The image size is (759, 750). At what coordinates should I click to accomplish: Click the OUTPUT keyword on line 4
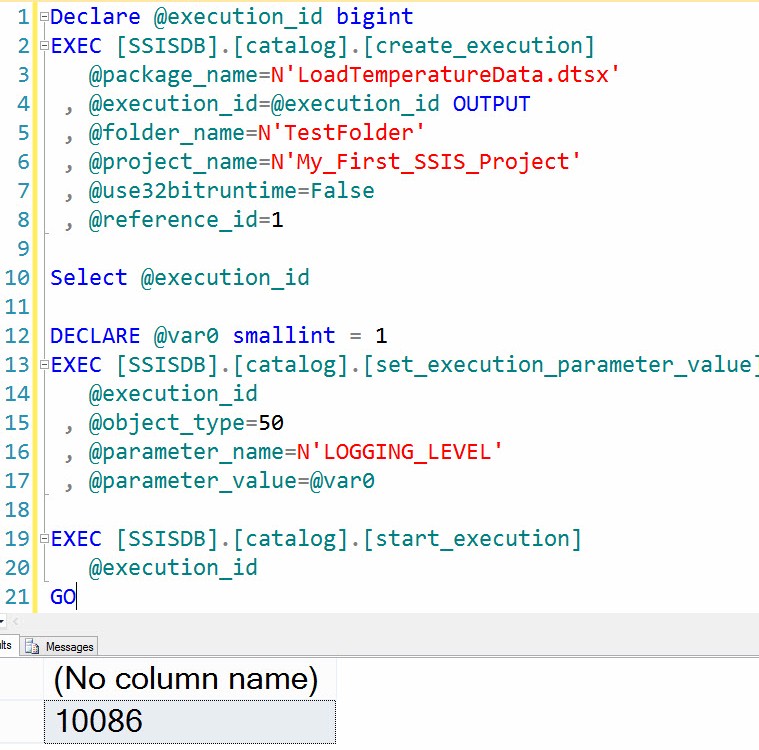click(x=492, y=104)
